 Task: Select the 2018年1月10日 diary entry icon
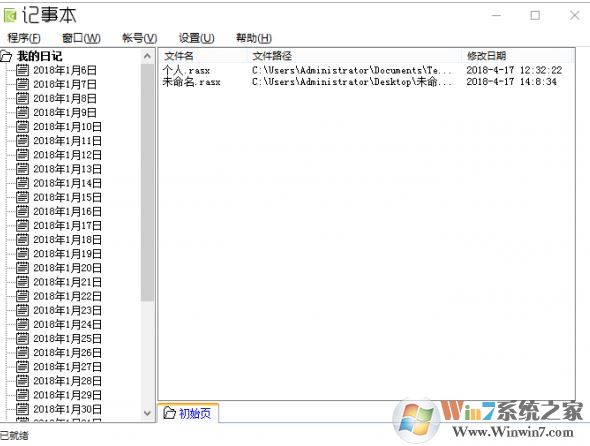22,127
